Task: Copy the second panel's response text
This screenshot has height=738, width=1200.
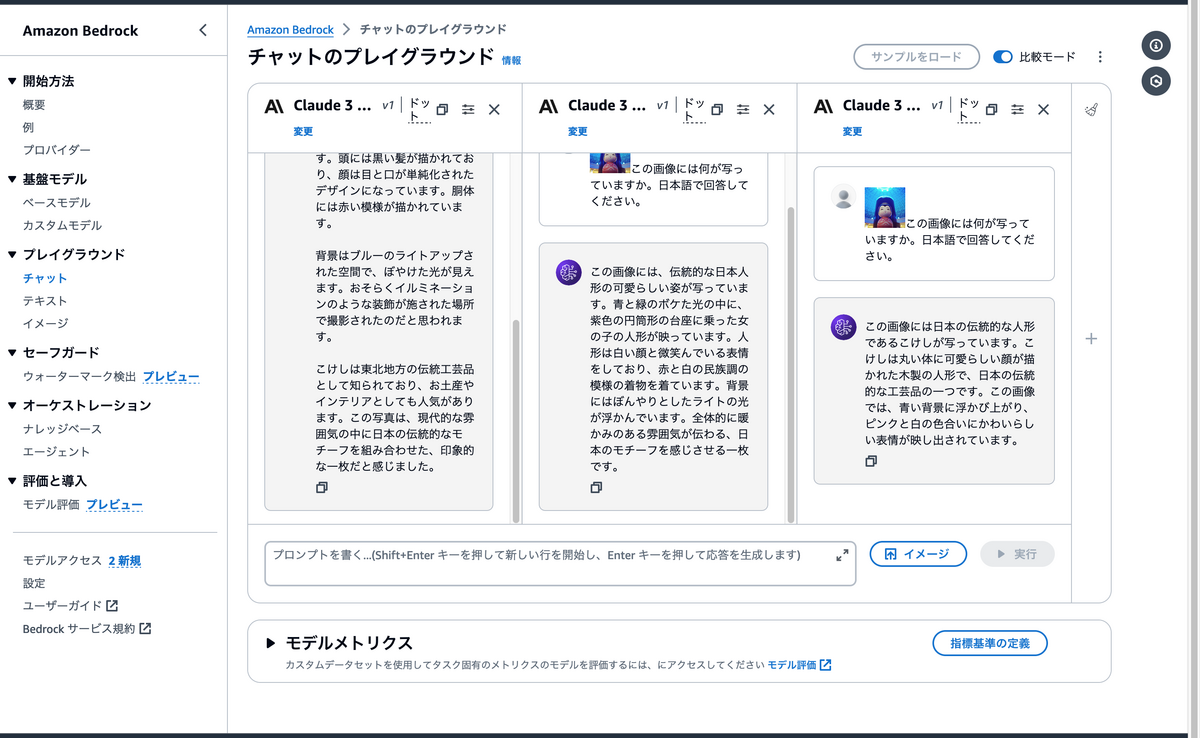Action: click(x=596, y=487)
